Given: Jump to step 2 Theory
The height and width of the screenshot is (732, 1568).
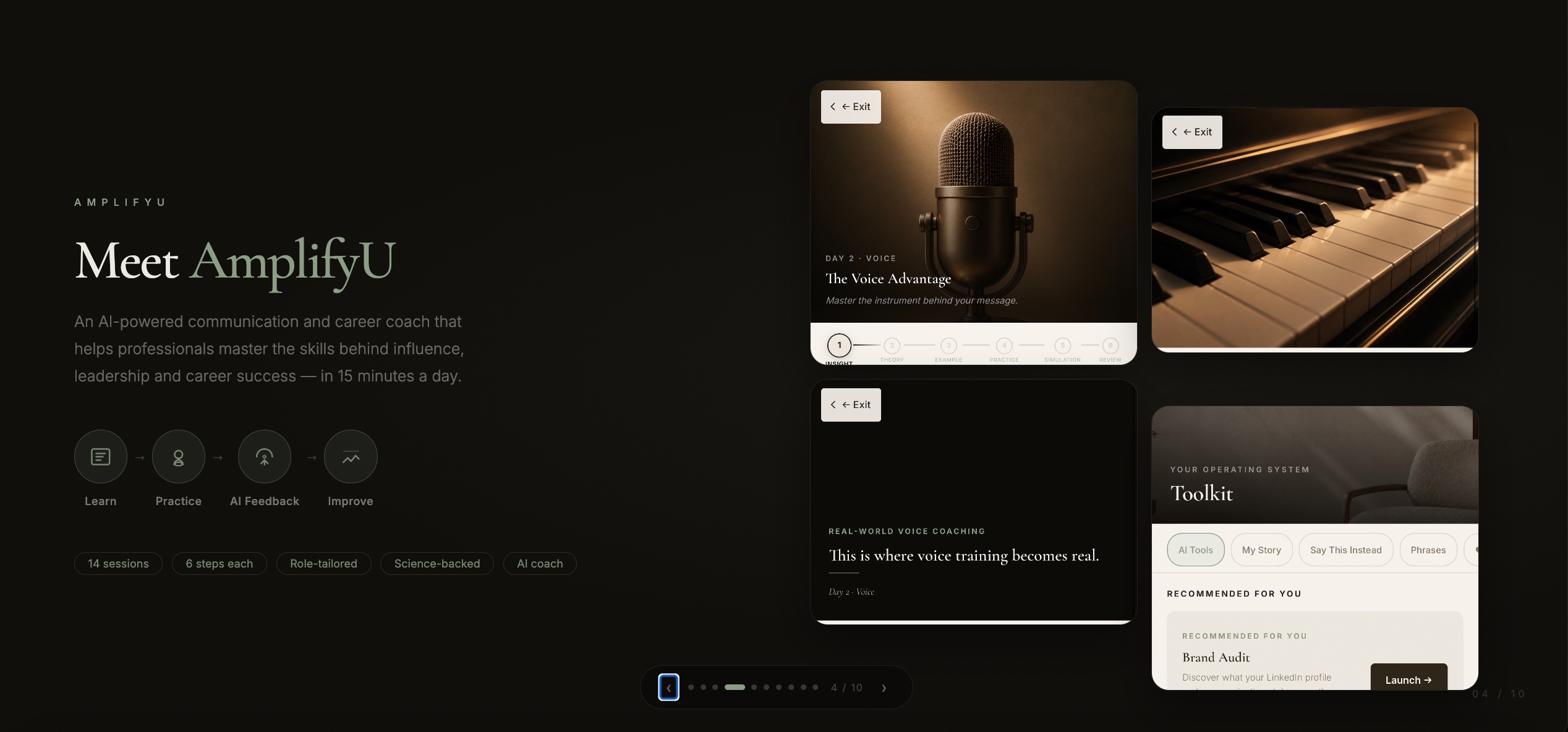Looking at the screenshot, I should [x=892, y=346].
